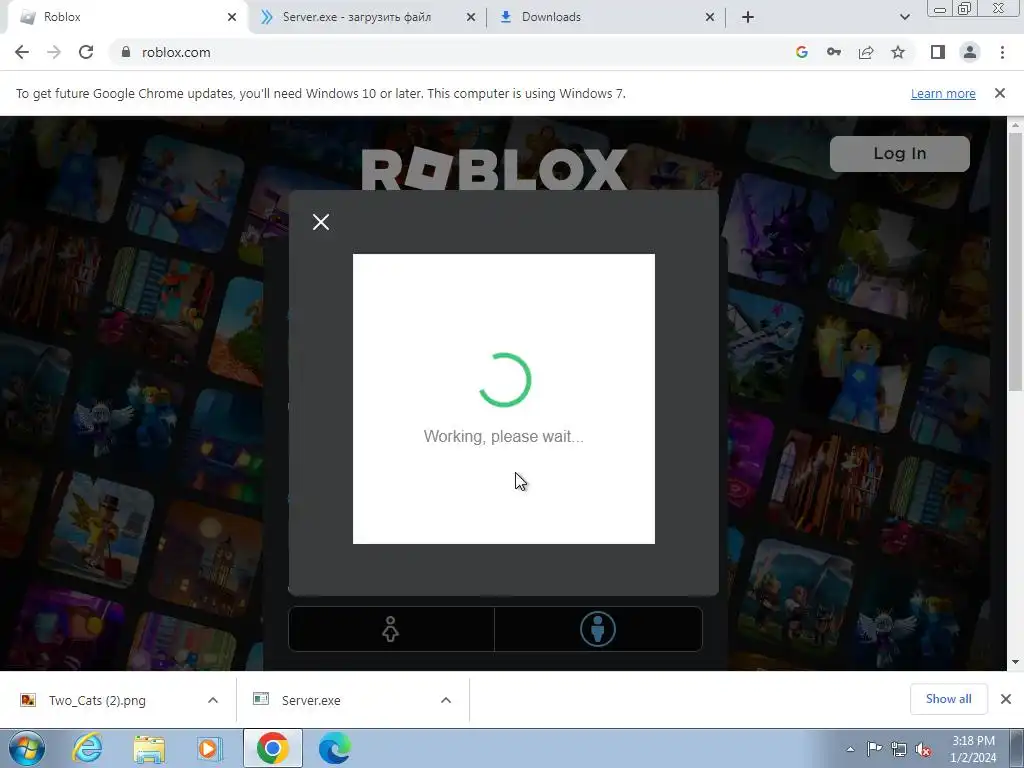Close the Server.exe tab
Screen dimensions: 1024x768
click(471, 17)
